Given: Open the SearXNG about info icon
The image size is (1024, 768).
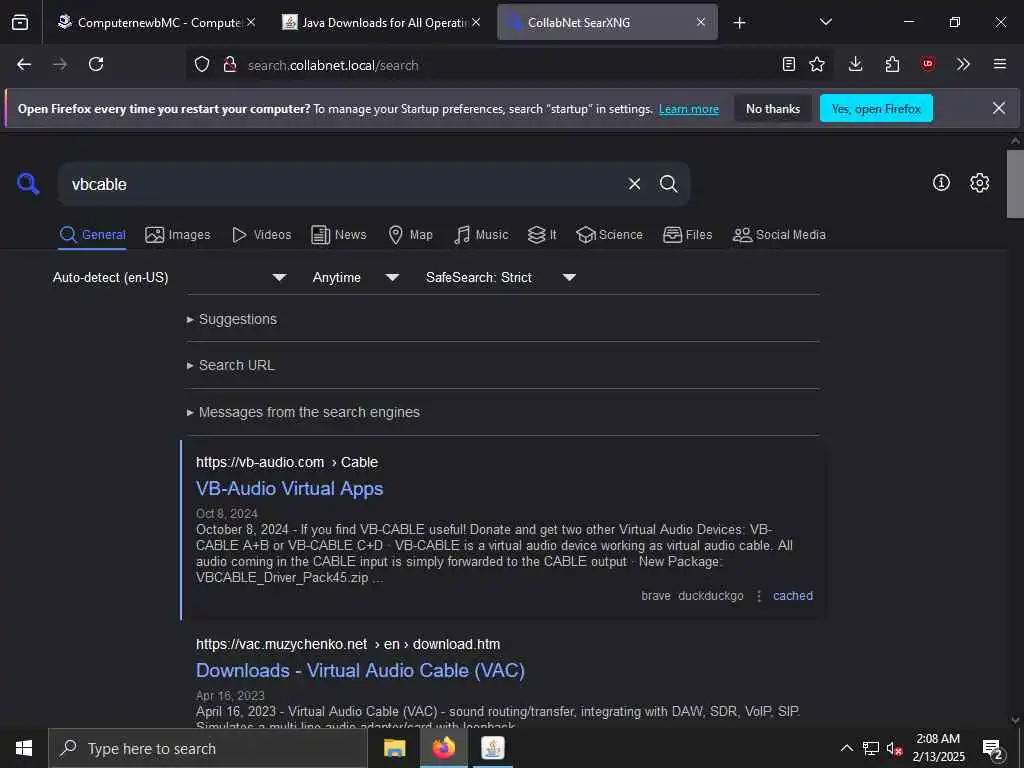Looking at the screenshot, I should pyautogui.click(x=941, y=183).
